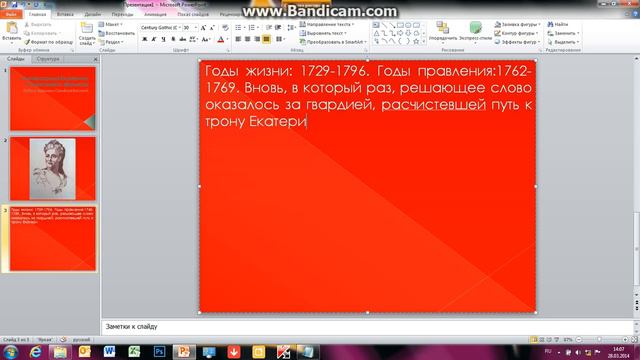The width and height of the screenshot is (640, 360).
Task: Click Format Painter (Формат по образцу)
Action: 49,42
